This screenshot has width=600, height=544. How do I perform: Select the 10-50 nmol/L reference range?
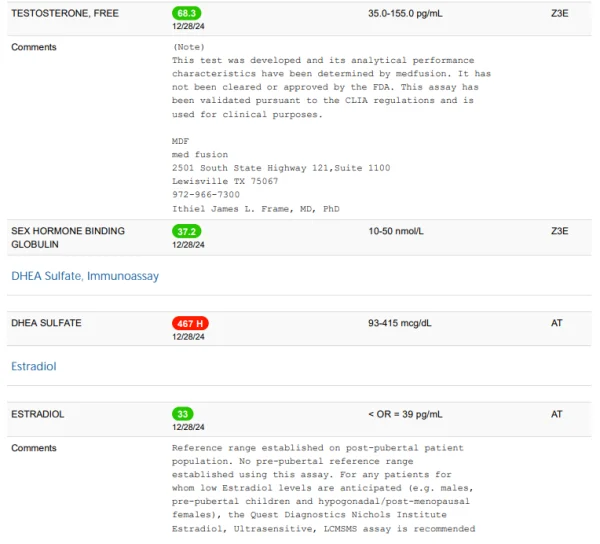tap(396, 231)
